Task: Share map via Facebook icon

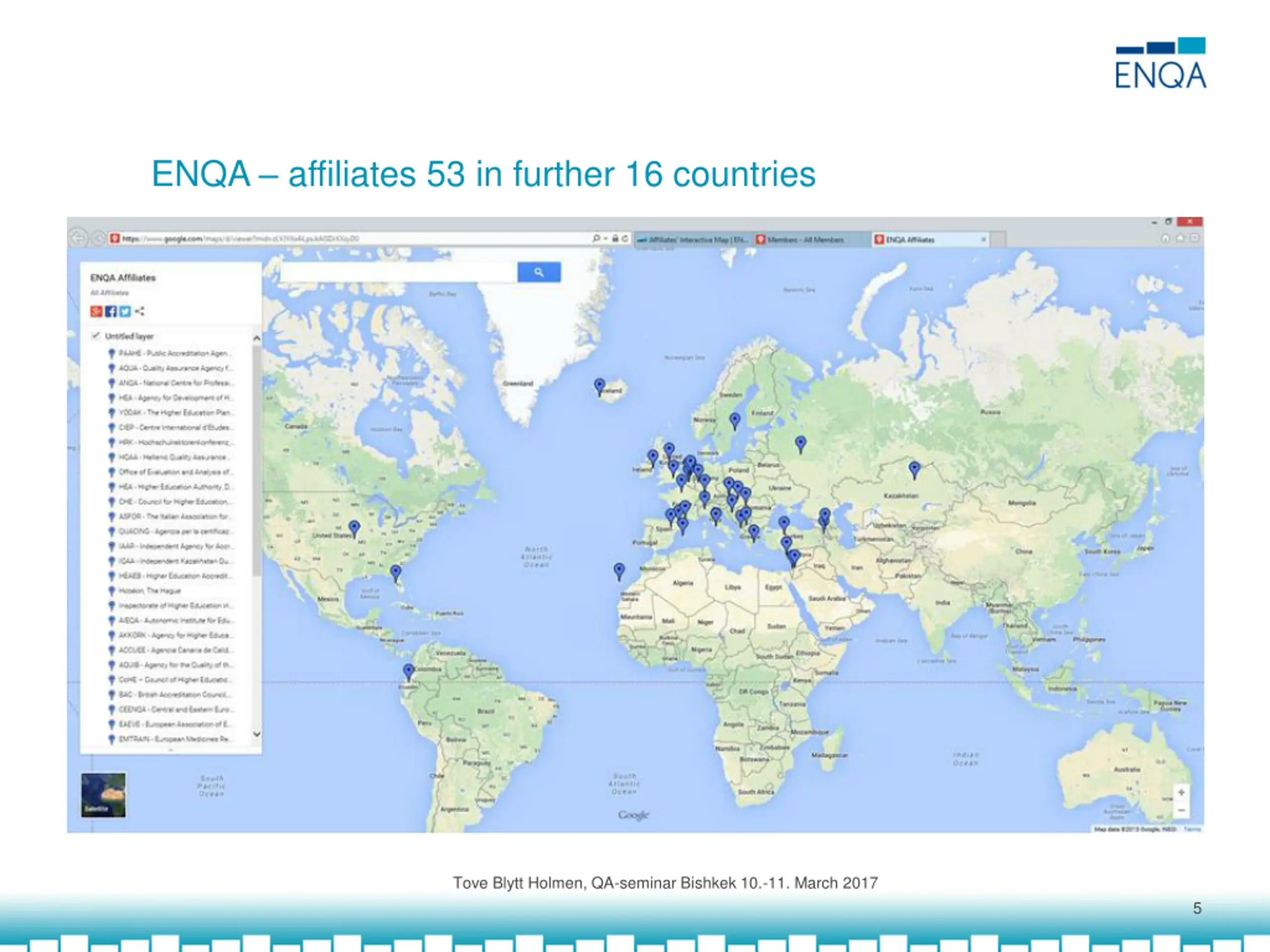Action: 111,311
